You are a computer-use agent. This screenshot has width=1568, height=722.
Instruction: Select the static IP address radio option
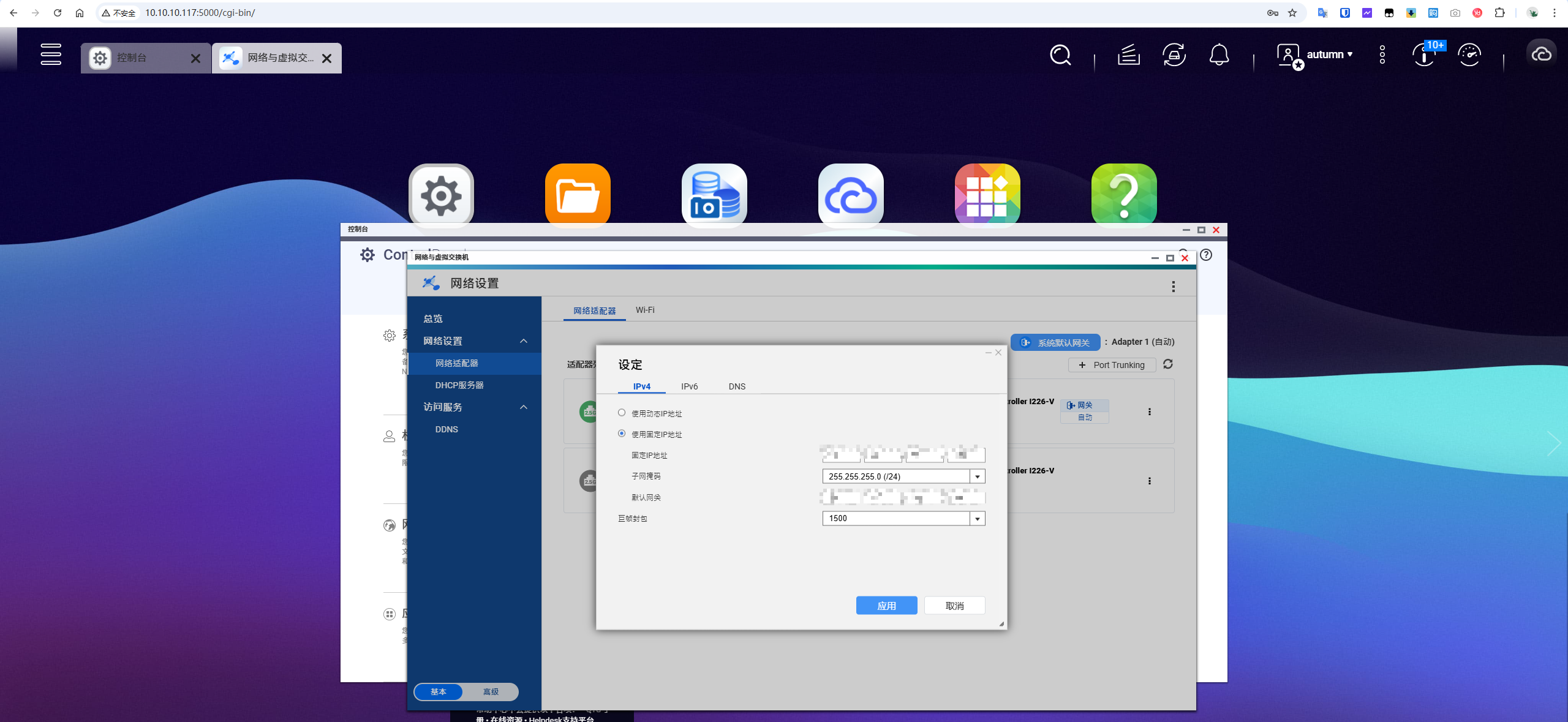[622, 434]
